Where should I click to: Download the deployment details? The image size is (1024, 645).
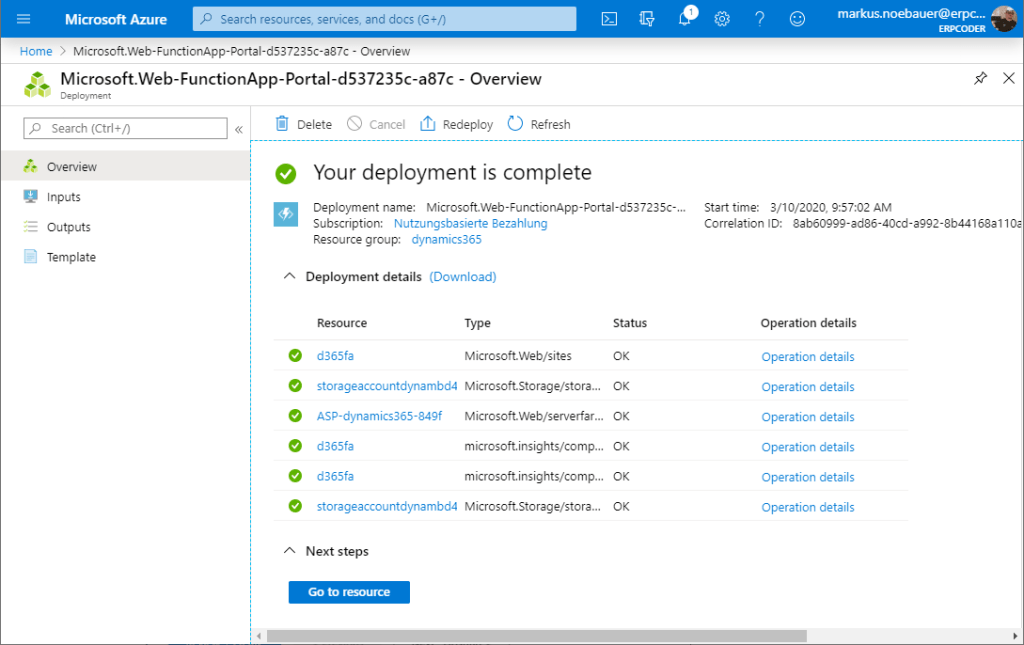[x=462, y=276]
